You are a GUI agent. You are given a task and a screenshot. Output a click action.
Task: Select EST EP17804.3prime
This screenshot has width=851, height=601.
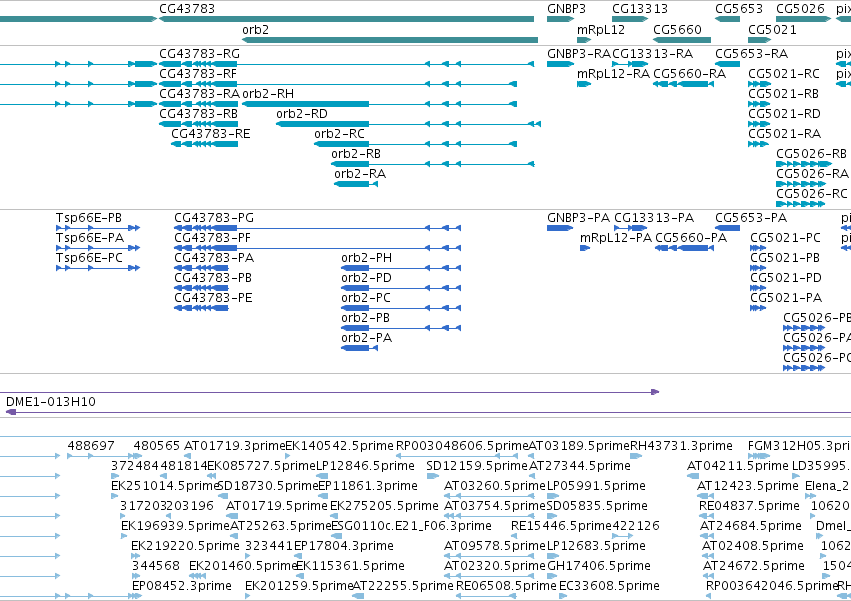tap(344, 546)
